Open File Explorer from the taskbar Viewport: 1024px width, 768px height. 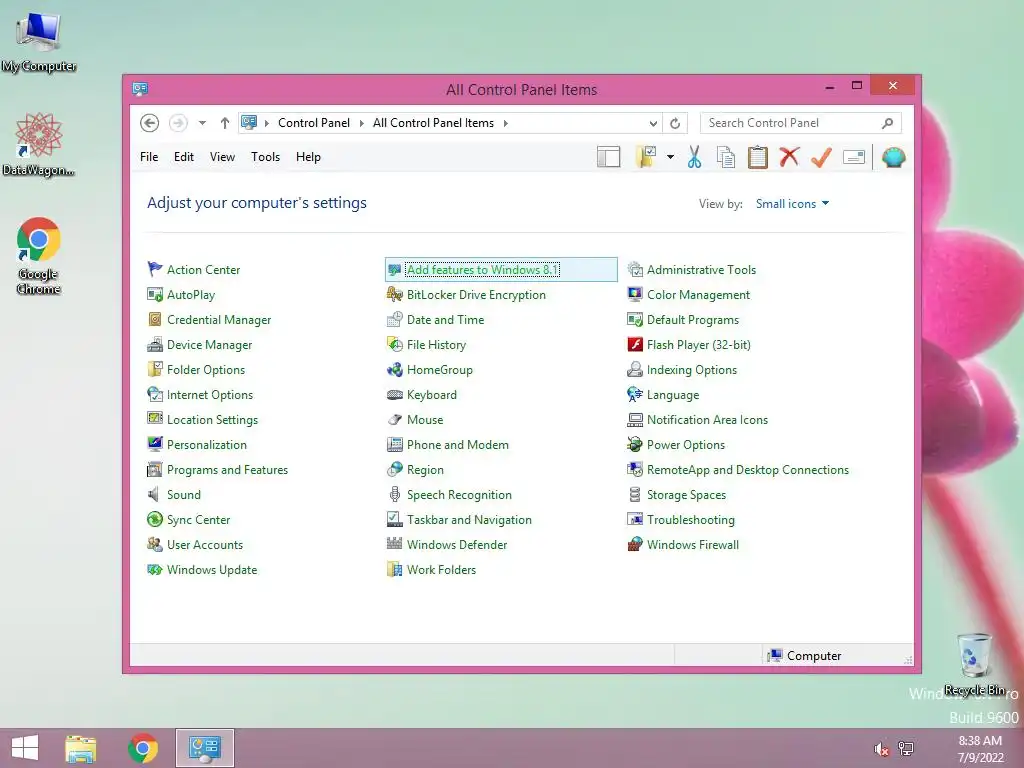pos(81,748)
